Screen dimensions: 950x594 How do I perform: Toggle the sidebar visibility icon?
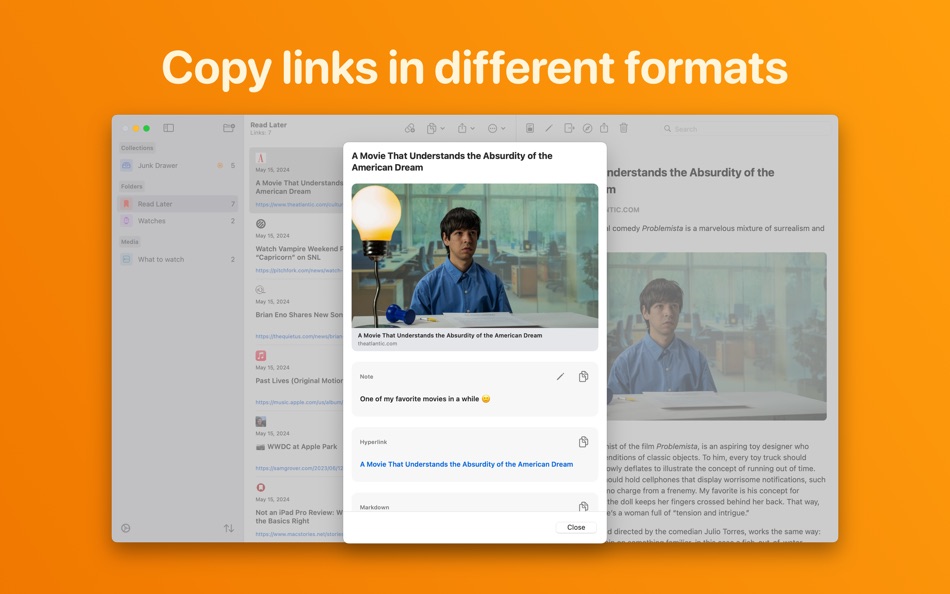[168, 128]
